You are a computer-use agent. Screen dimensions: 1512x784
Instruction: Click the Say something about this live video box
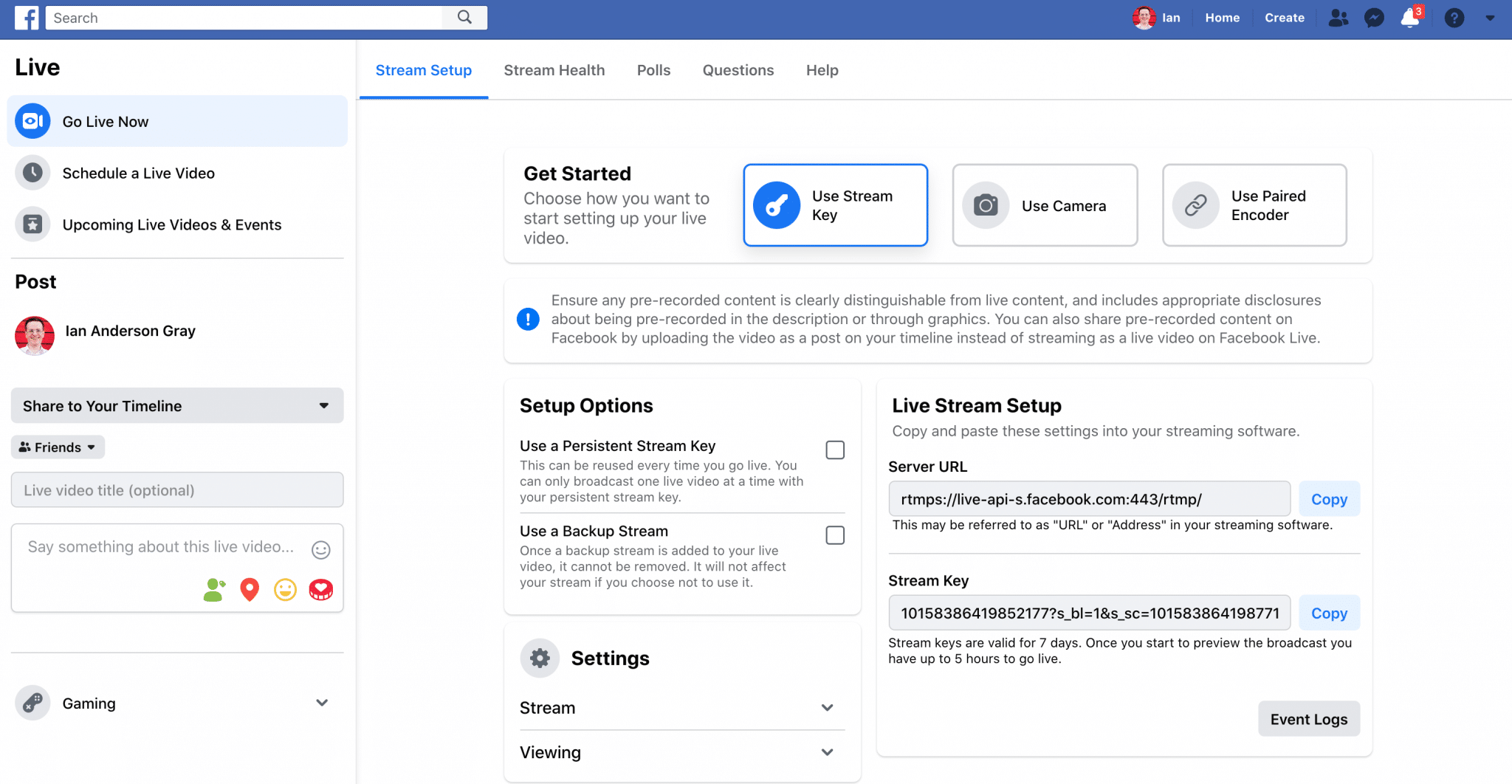(x=177, y=568)
